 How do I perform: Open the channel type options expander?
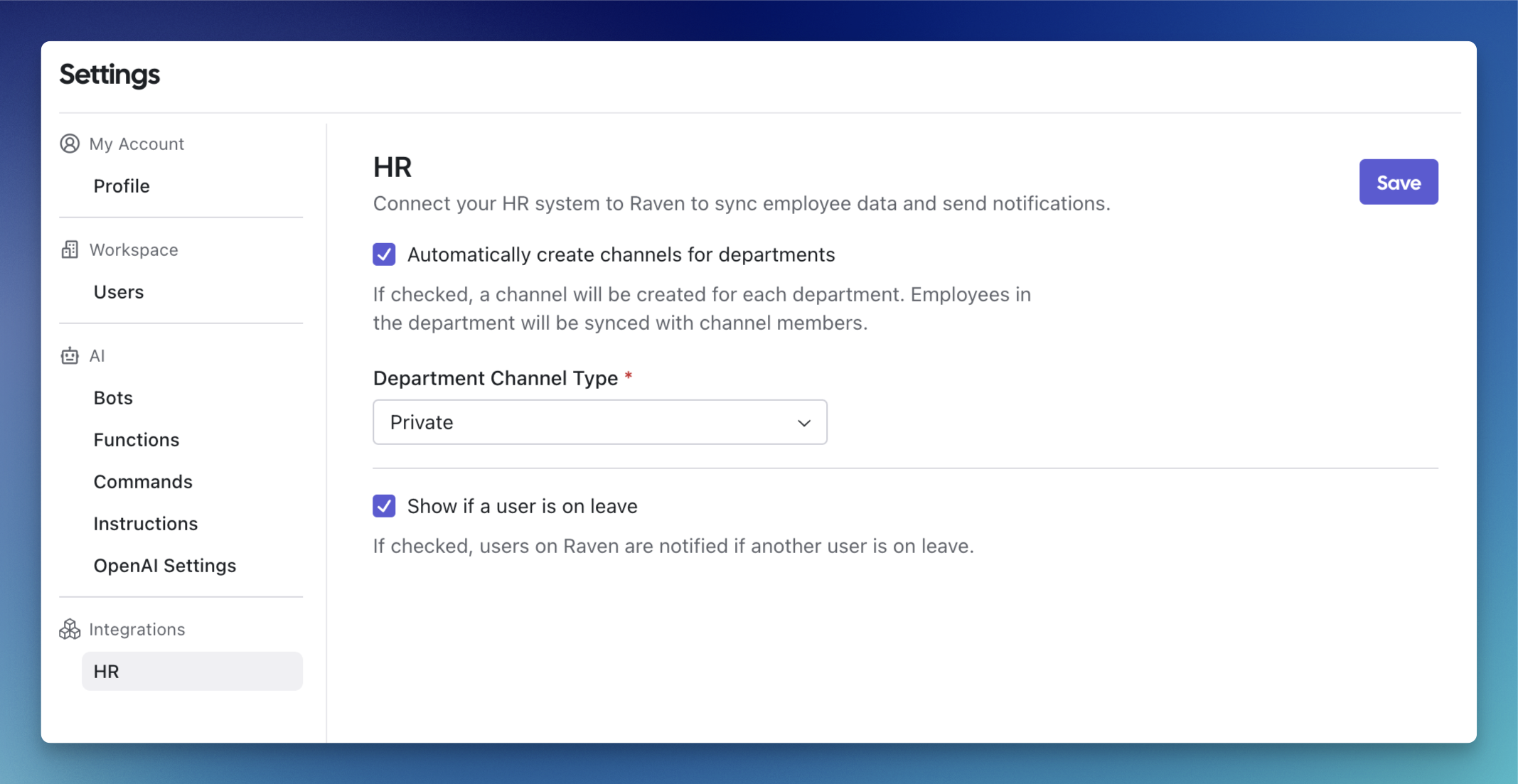(805, 421)
